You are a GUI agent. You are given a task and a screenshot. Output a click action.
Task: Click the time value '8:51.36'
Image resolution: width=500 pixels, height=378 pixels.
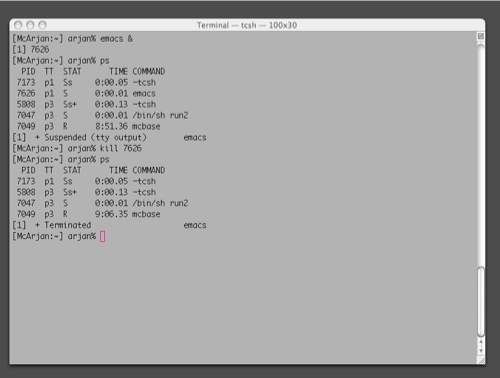point(111,127)
